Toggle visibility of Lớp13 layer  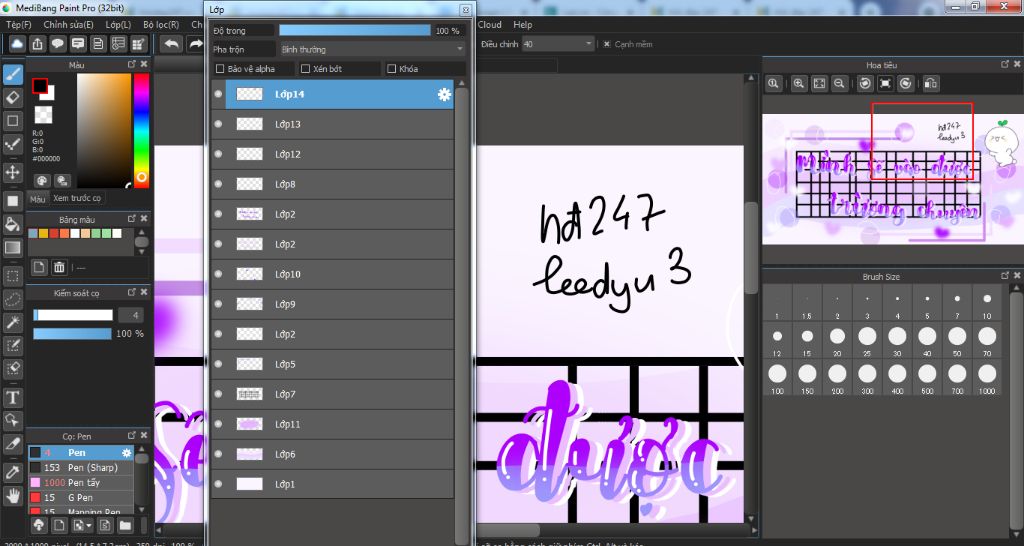[218, 124]
